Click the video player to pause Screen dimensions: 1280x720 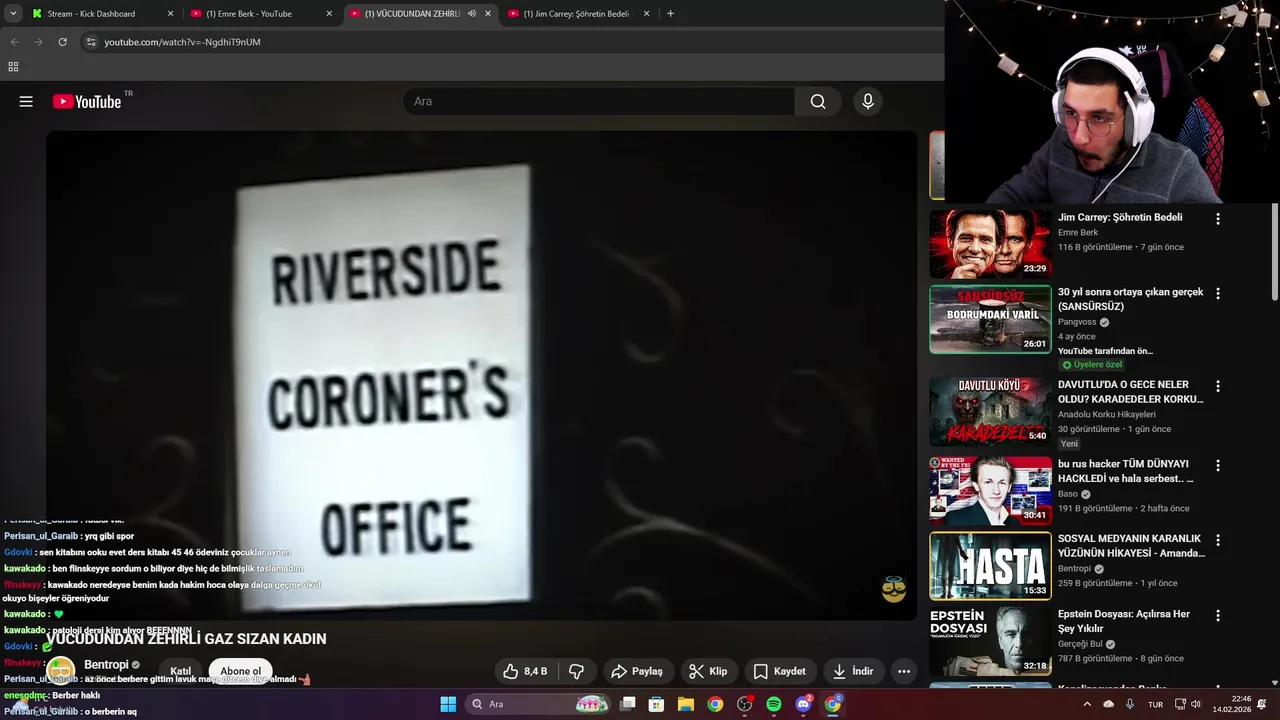pos(481,375)
